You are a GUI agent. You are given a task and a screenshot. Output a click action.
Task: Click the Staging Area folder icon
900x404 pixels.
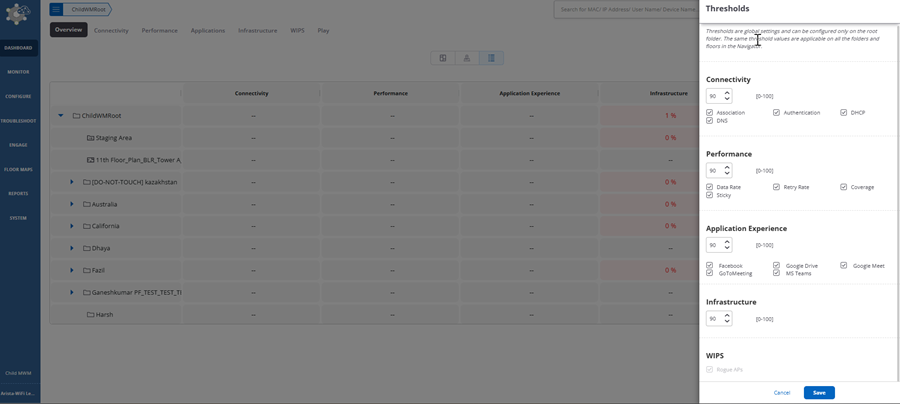click(x=90, y=138)
